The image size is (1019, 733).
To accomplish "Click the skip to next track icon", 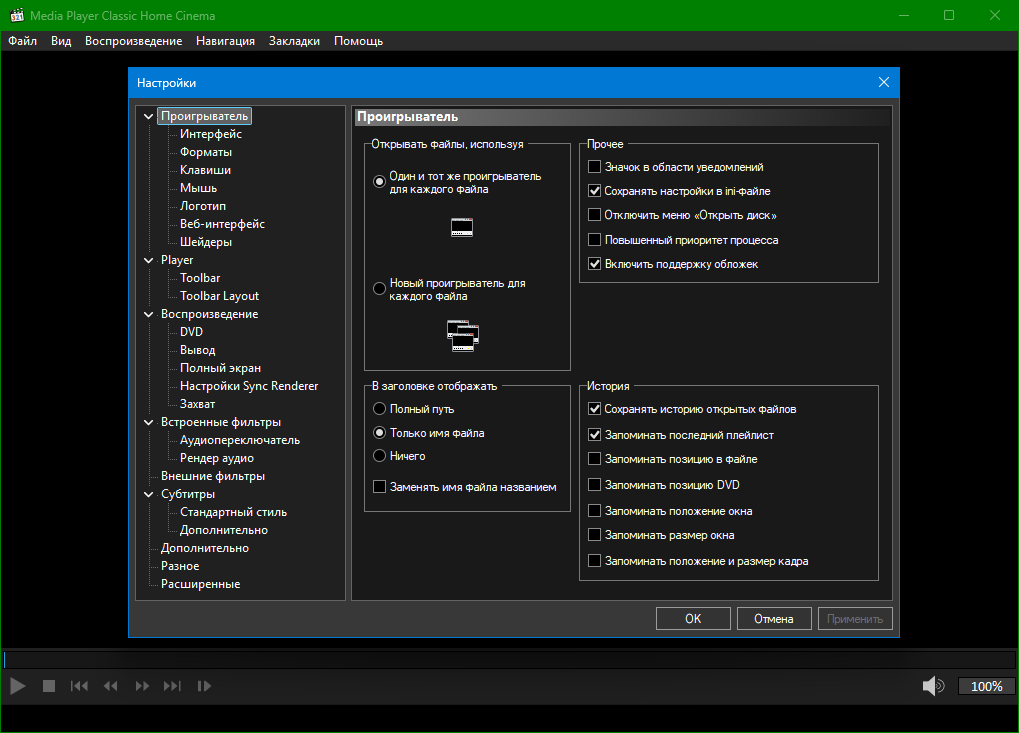I will (172, 686).
